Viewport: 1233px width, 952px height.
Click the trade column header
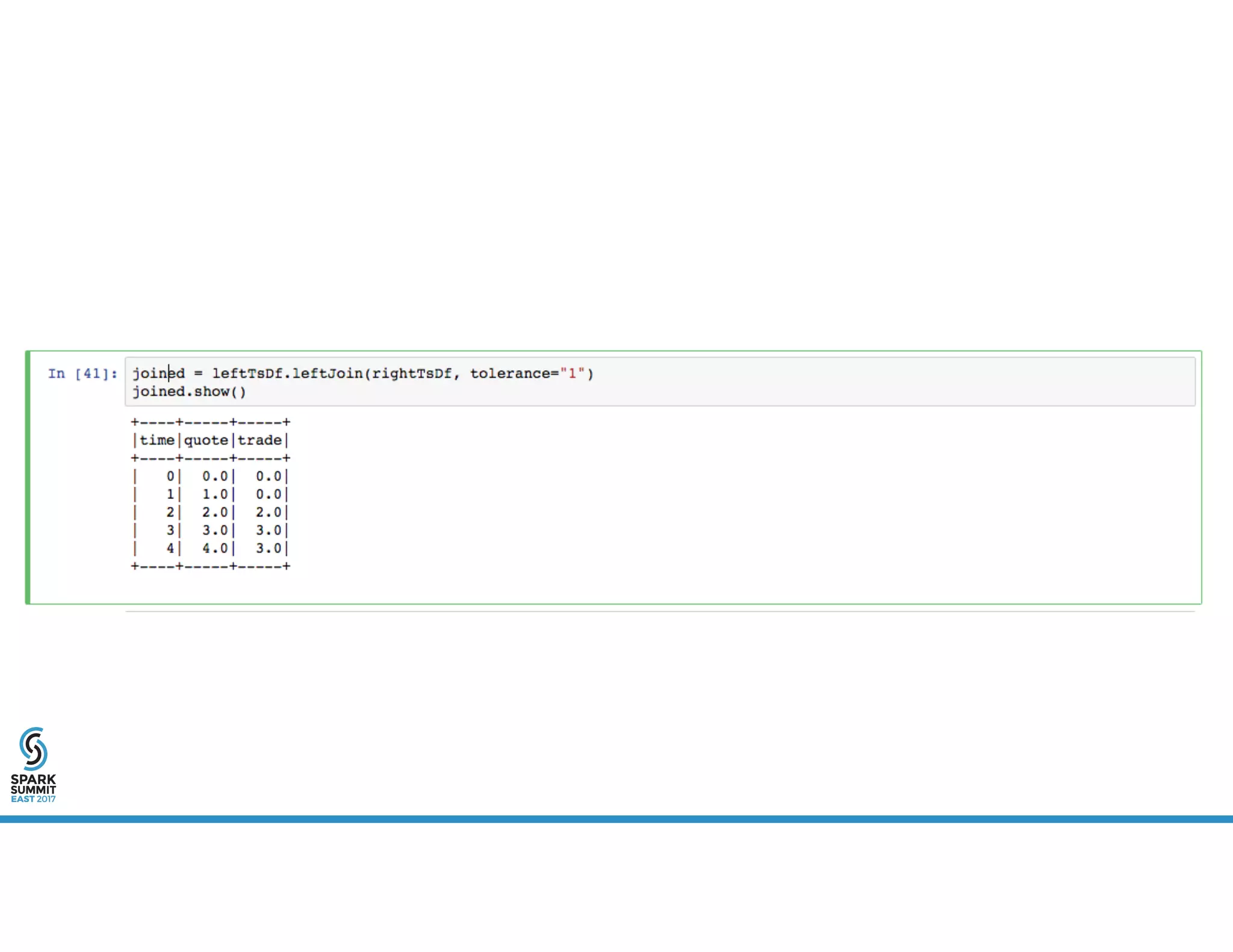[x=259, y=440]
